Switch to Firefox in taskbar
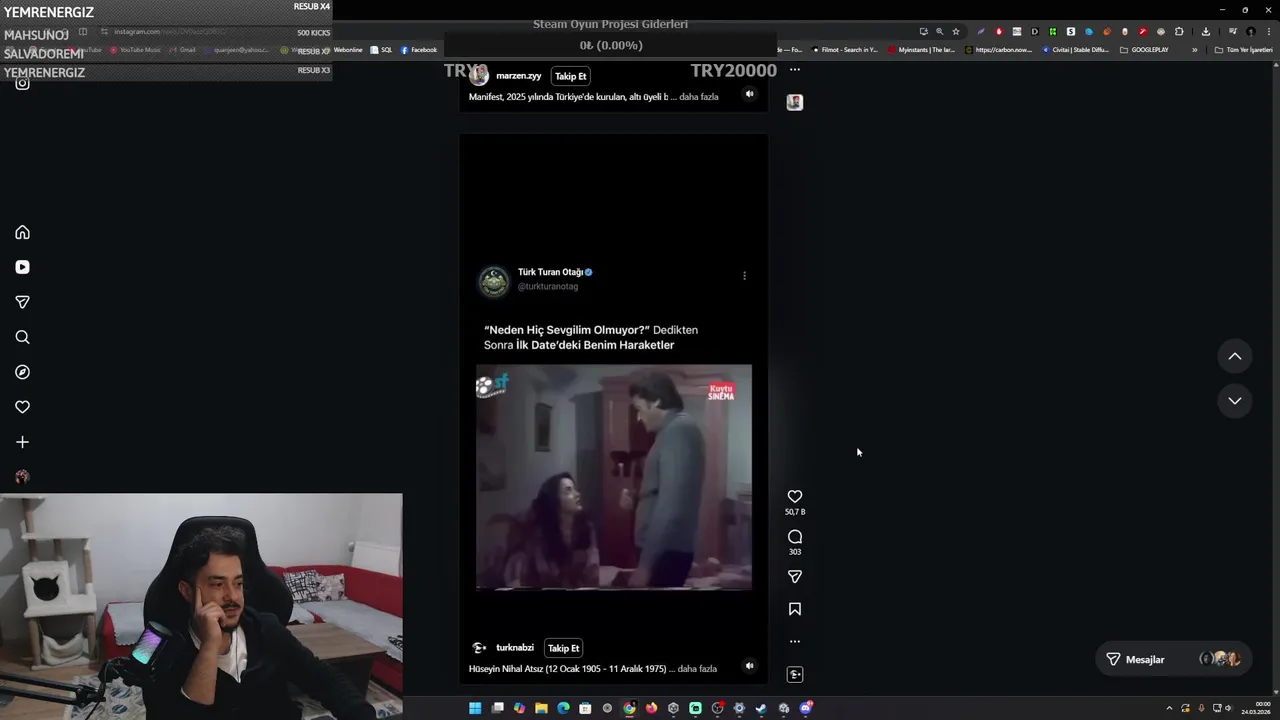 (651, 708)
